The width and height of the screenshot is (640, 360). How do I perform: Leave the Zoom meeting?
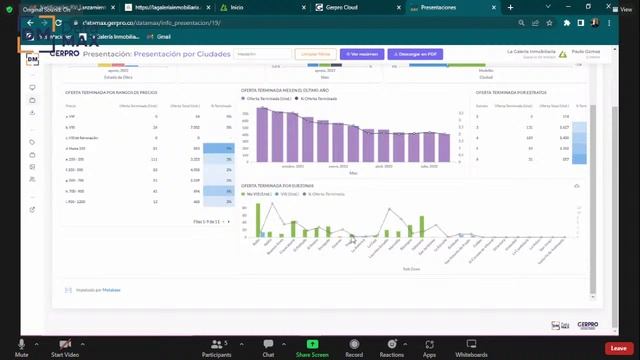point(619,348)
